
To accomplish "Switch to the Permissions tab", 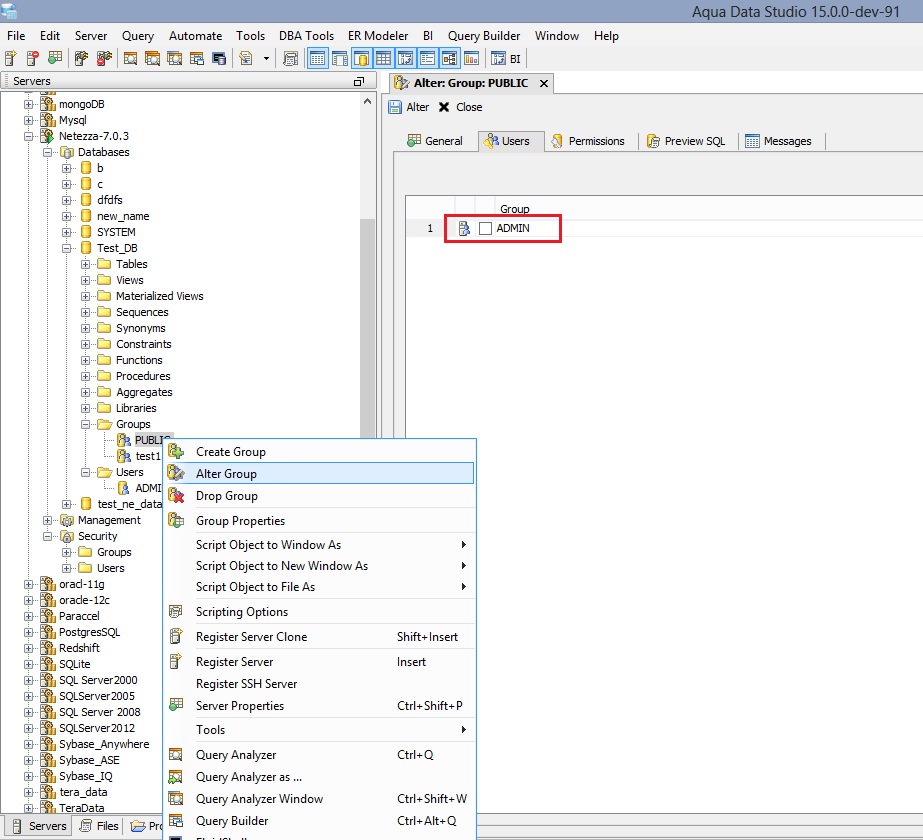I will coord(588,141).
